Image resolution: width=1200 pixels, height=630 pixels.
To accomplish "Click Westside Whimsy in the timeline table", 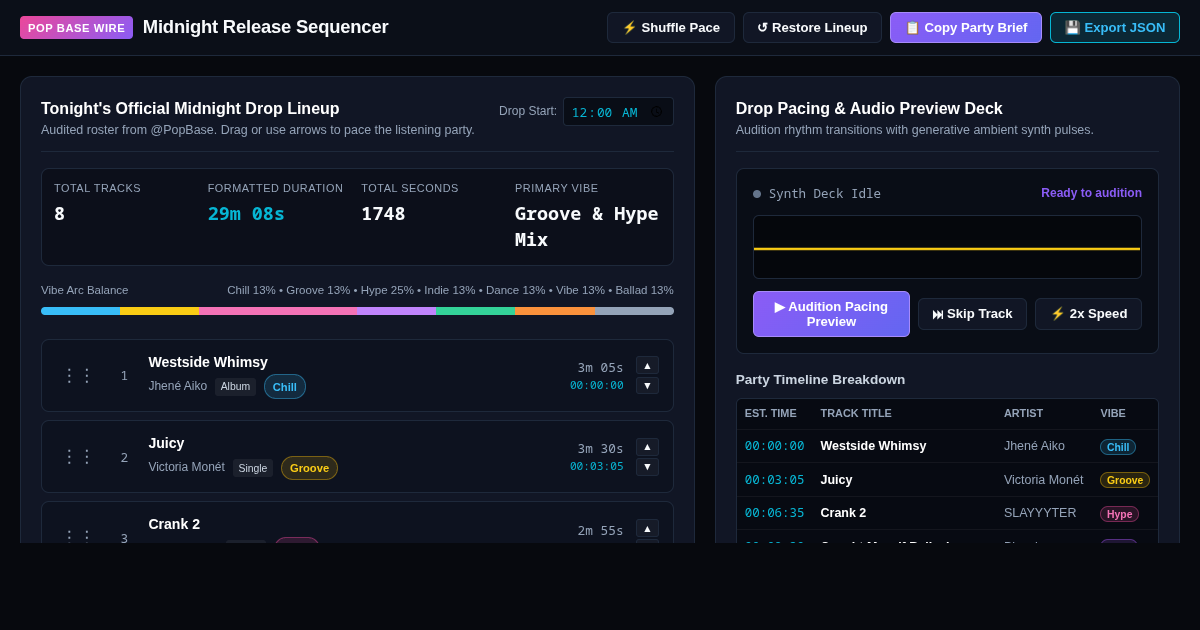I will (x=873, y=446).
